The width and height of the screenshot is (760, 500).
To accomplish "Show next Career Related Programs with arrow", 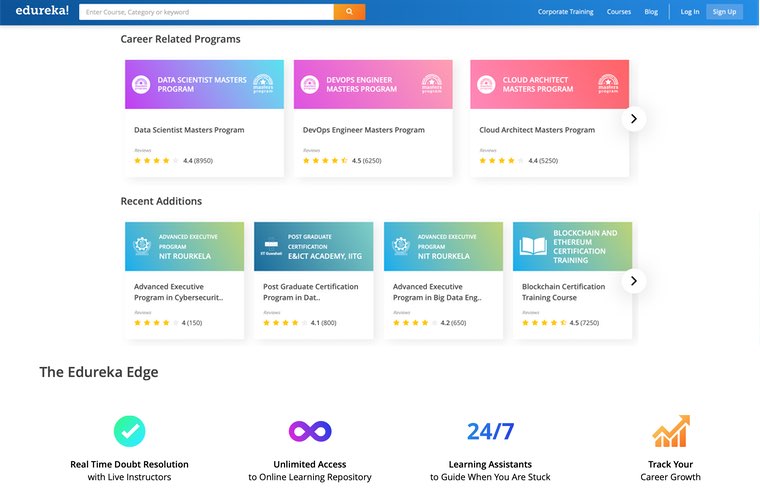I will click(x=633, y=119).
